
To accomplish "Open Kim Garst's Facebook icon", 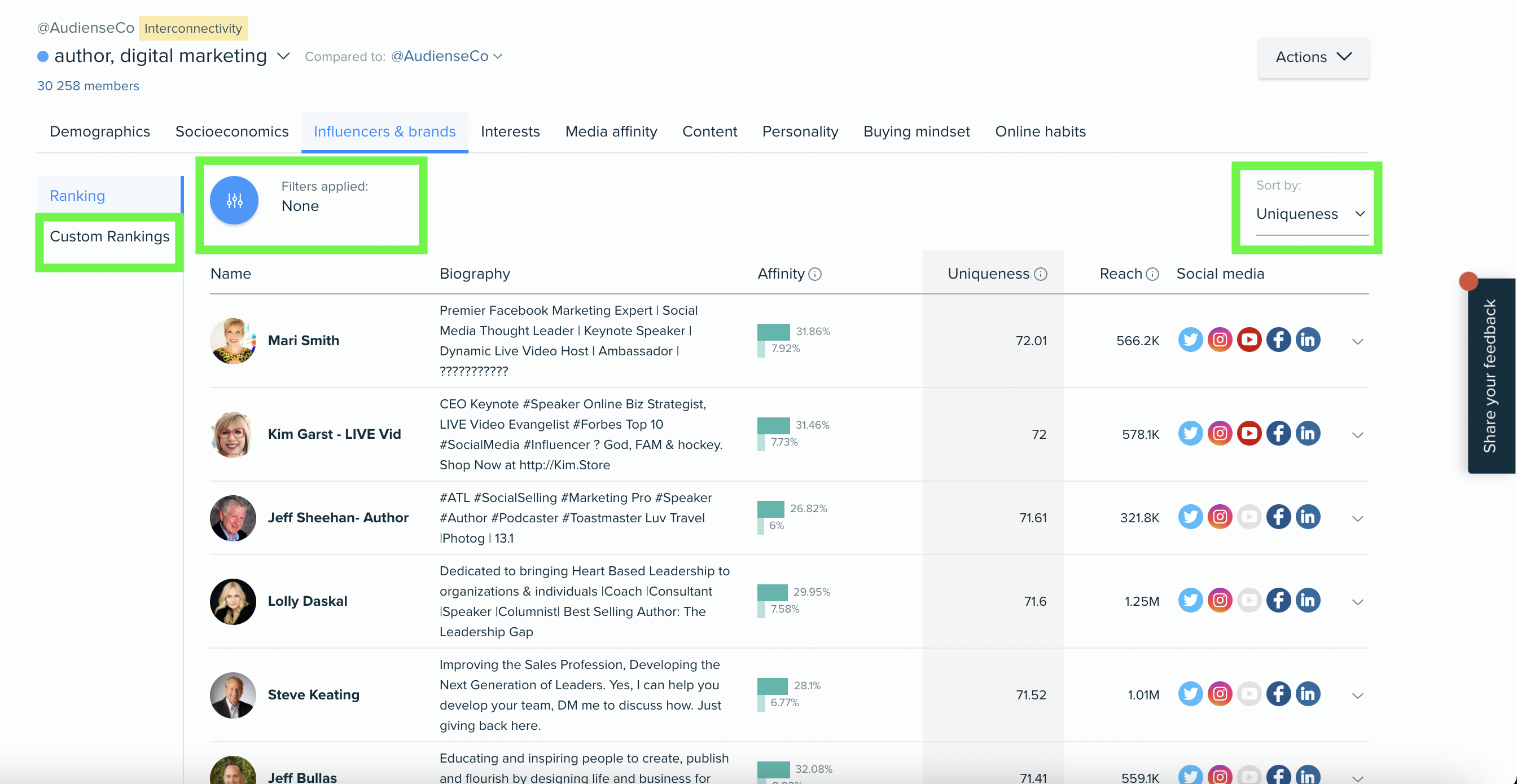I will [x=1278, y=433].
